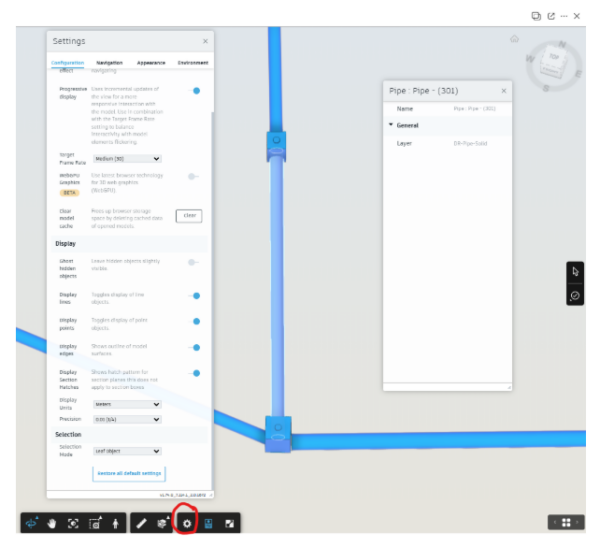The width and height of the screenshot is (600, 547).
Task: Turn off Display edges switch
Action: coord(194,348)
